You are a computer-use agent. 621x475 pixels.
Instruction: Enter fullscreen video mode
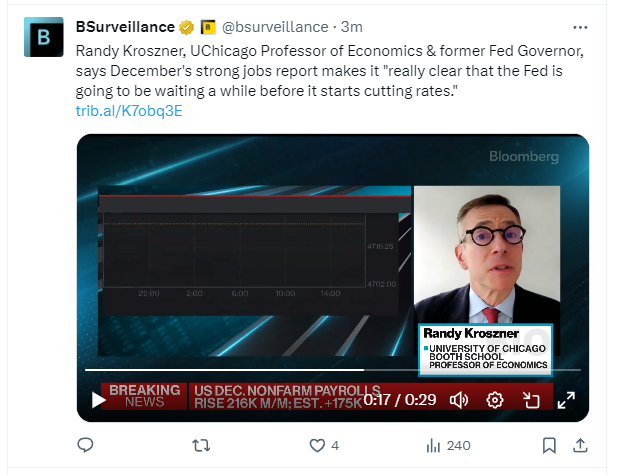click(x=565, y=400)
